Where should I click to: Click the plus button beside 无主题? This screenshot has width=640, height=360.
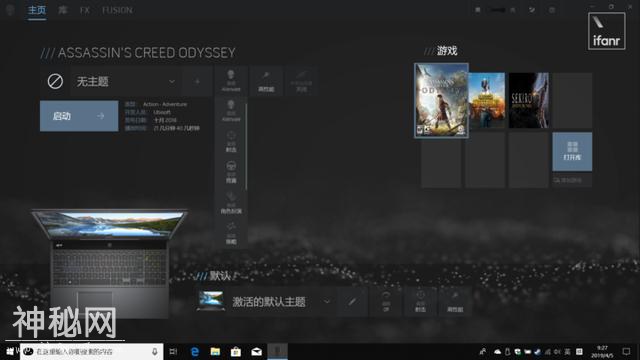(197, 82)
